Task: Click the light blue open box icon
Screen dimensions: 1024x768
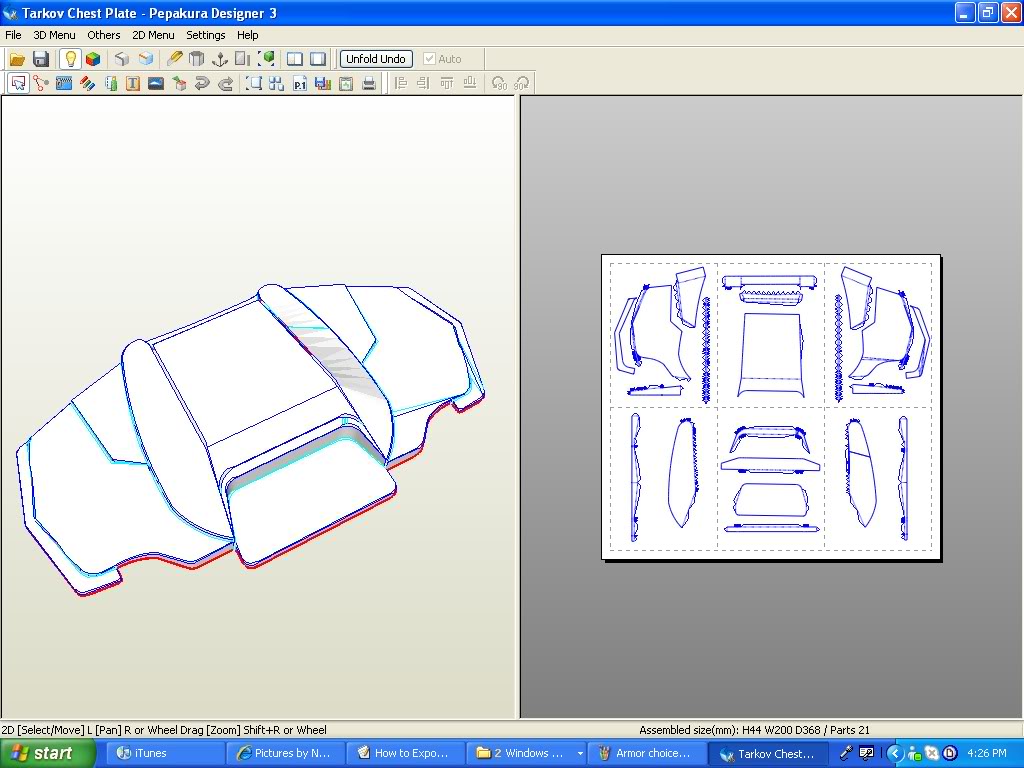Action: [x=146, y=59]
